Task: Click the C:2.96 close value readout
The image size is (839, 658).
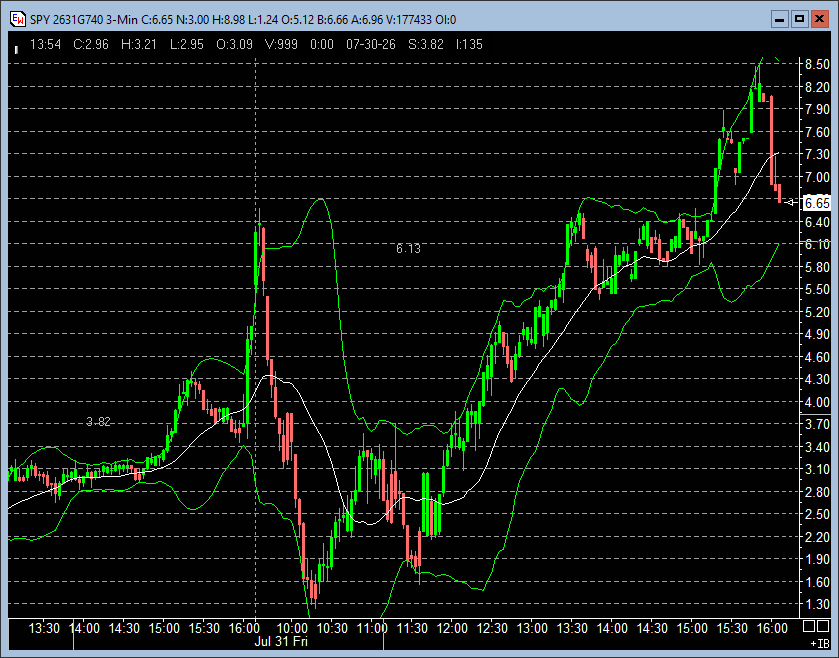Action: tap(91, 44)
